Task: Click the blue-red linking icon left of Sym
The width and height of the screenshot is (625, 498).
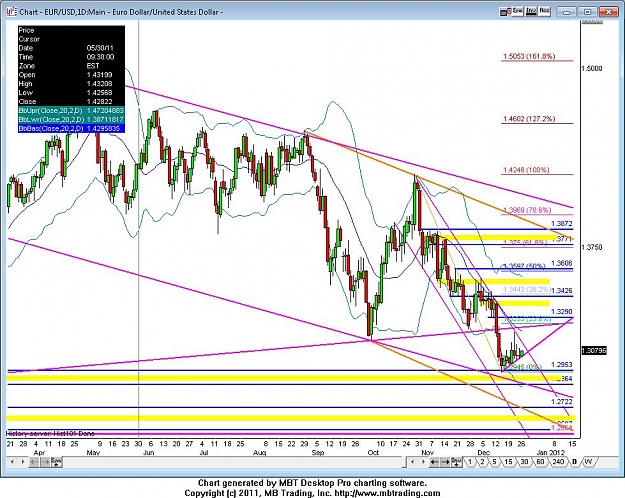Action: [505, 12]
